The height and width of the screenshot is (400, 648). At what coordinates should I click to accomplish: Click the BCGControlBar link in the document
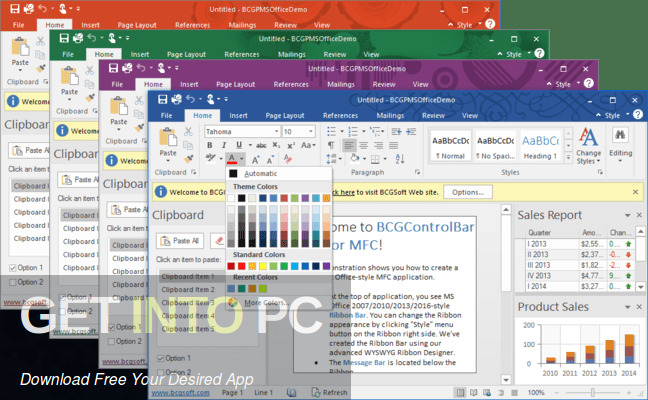[425, 227]
